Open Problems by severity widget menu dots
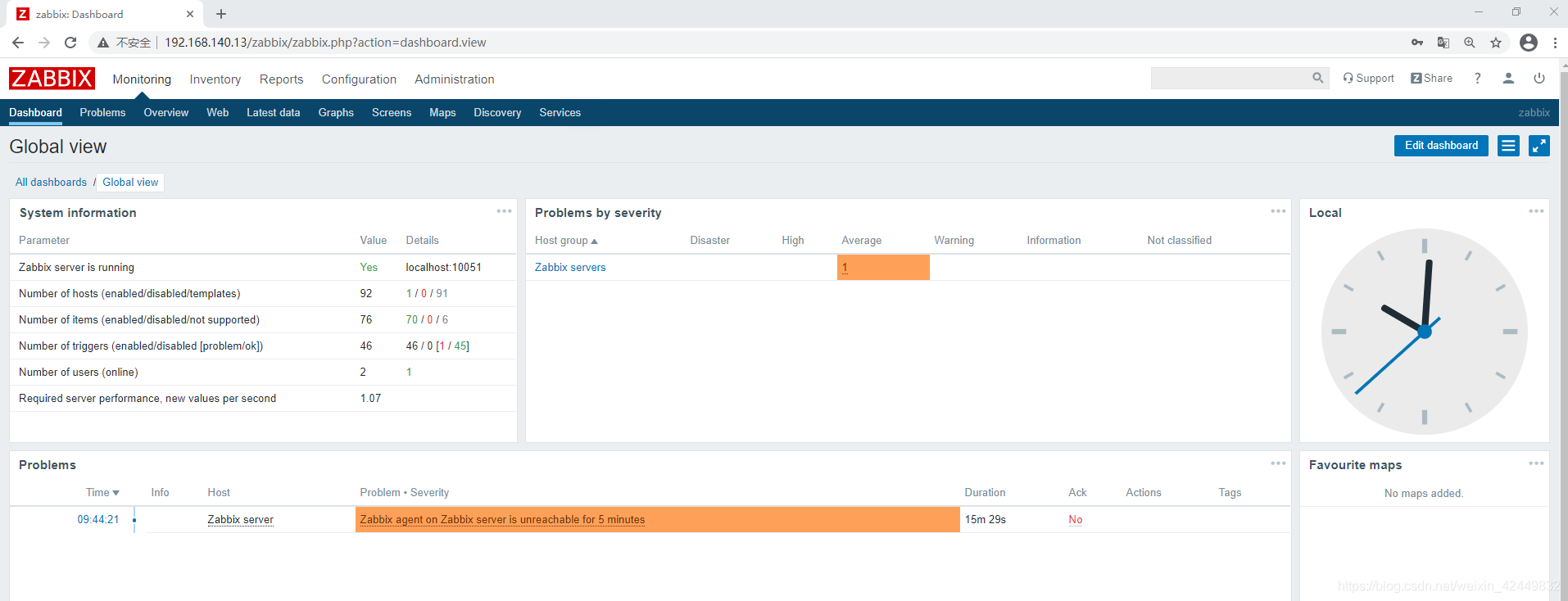The image size is (1568, 601). pos(1278,211)
